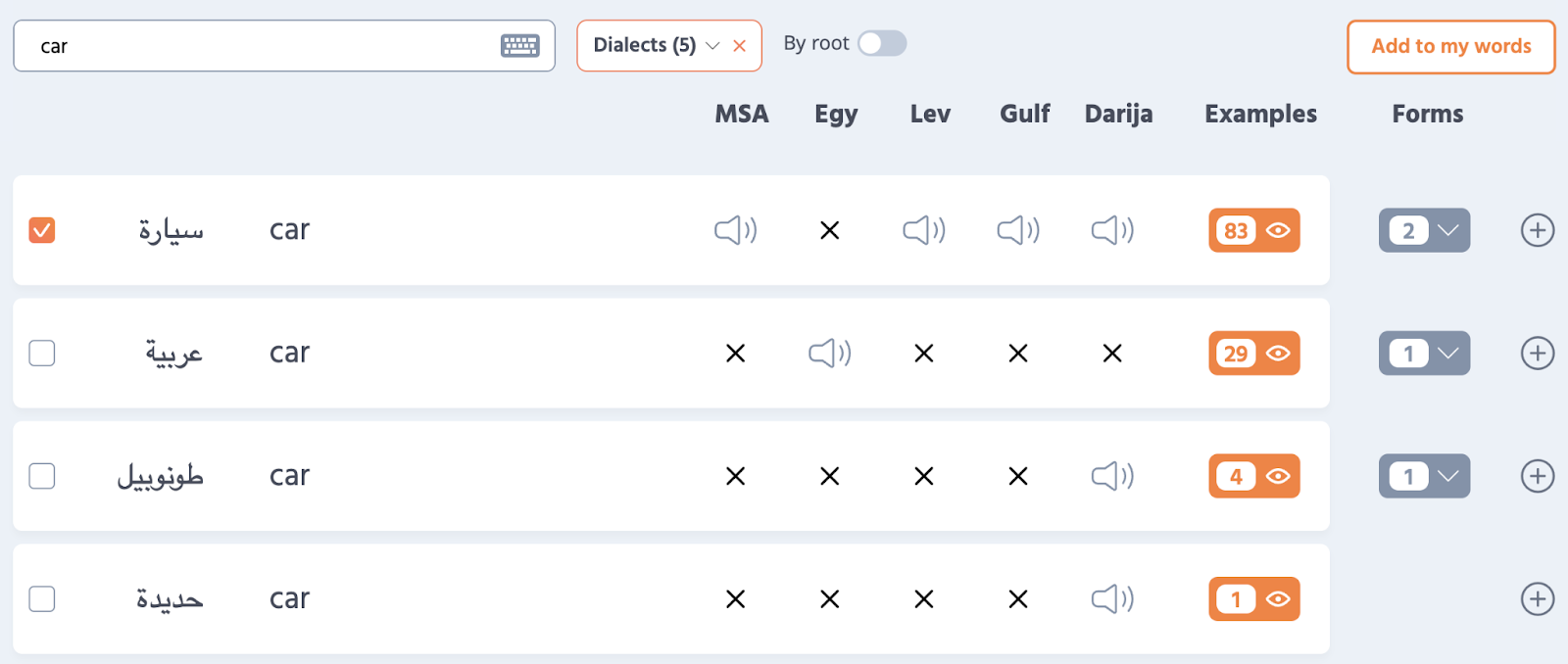Open the on-screen keyboard icon
Viewport: 1568px width, 664px height.
(519, 46)
